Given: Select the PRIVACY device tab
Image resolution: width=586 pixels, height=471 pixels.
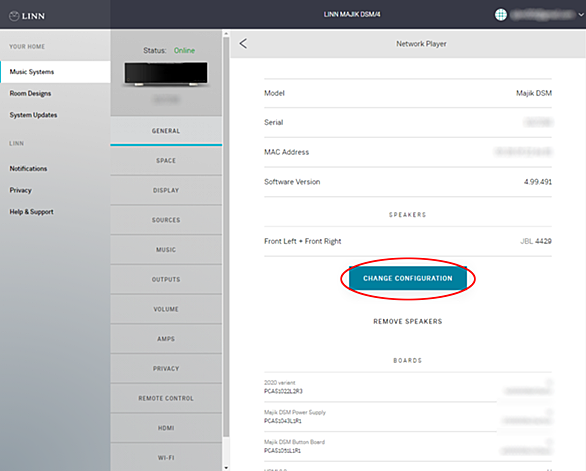Looking at the screenshot, I should tap(166, 369).
